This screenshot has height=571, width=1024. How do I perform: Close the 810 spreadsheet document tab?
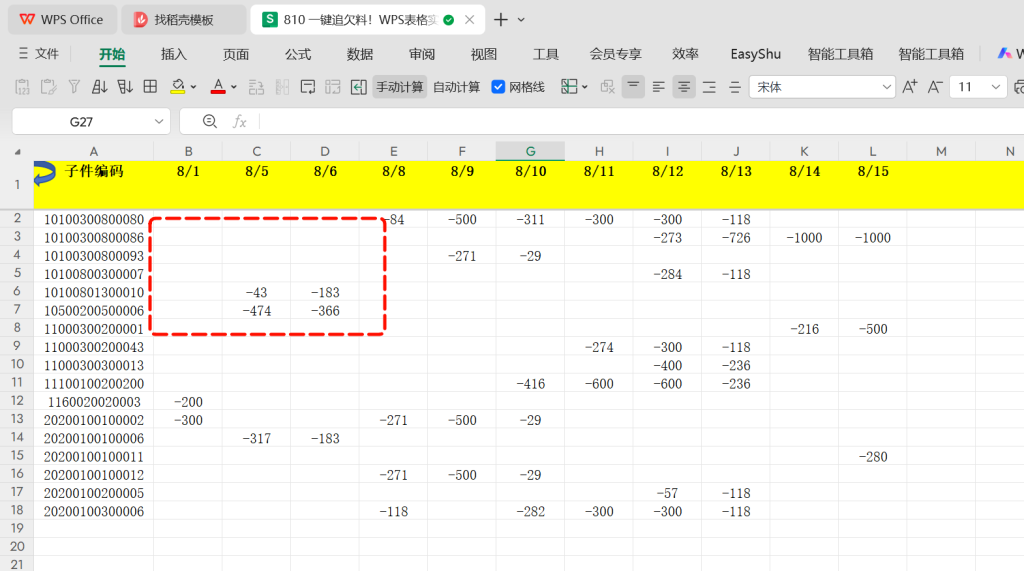pyautogui.click(x=470, y=20)
